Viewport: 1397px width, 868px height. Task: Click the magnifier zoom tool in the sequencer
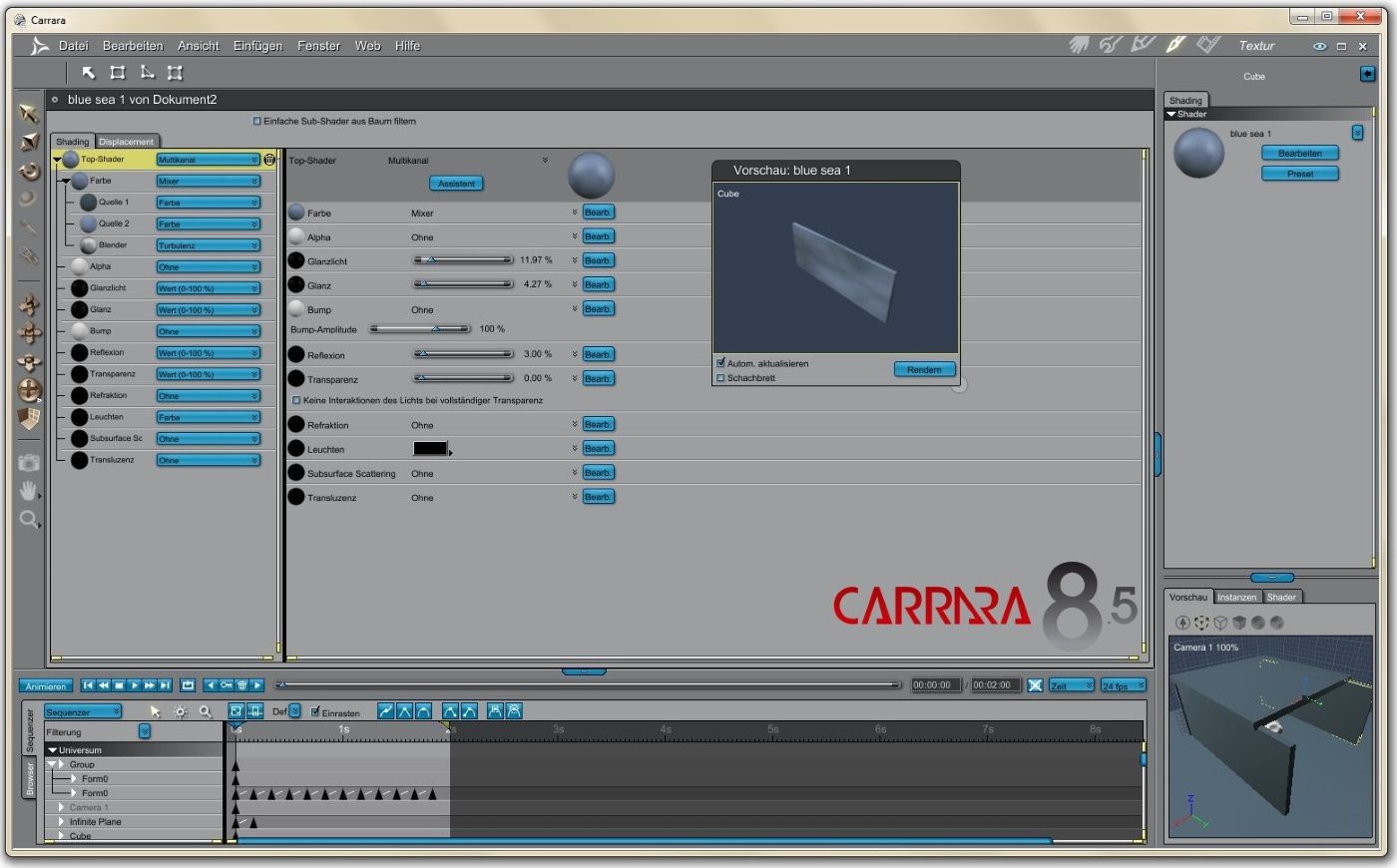[205, 711]
